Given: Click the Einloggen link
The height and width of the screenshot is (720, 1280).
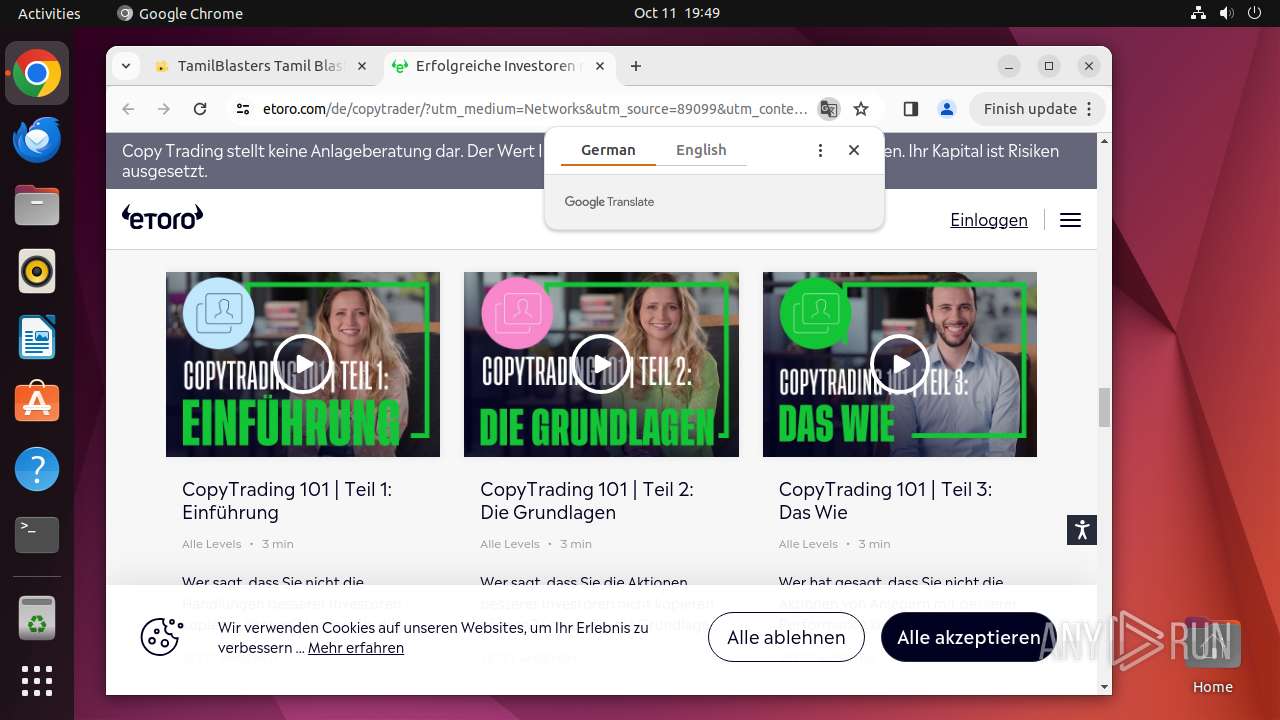Looking at the screenshot, I should click(989, 220).
